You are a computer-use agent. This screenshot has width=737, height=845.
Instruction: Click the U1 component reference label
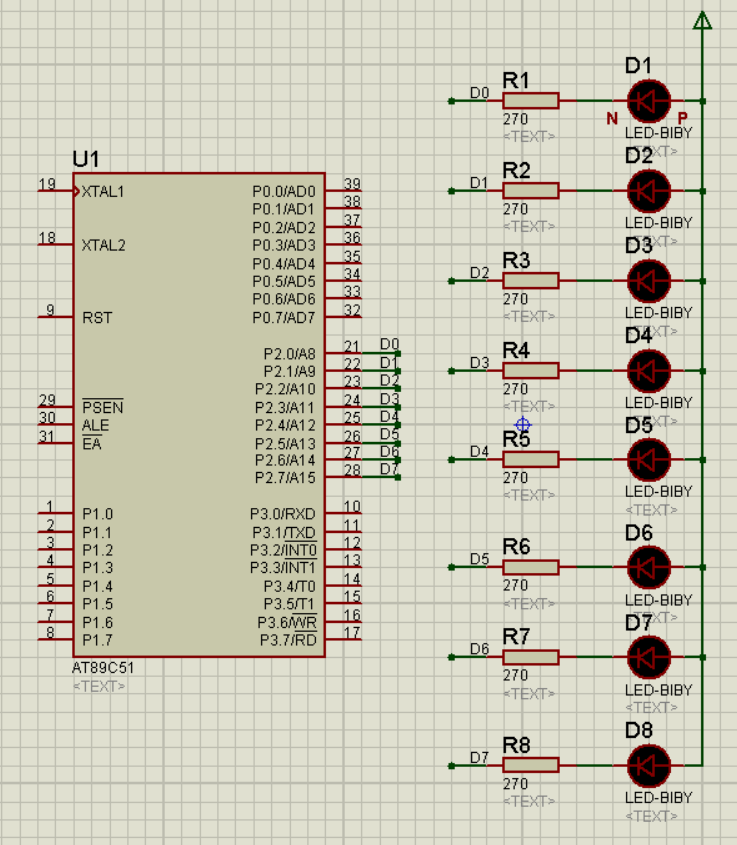[x=86, y=160]
